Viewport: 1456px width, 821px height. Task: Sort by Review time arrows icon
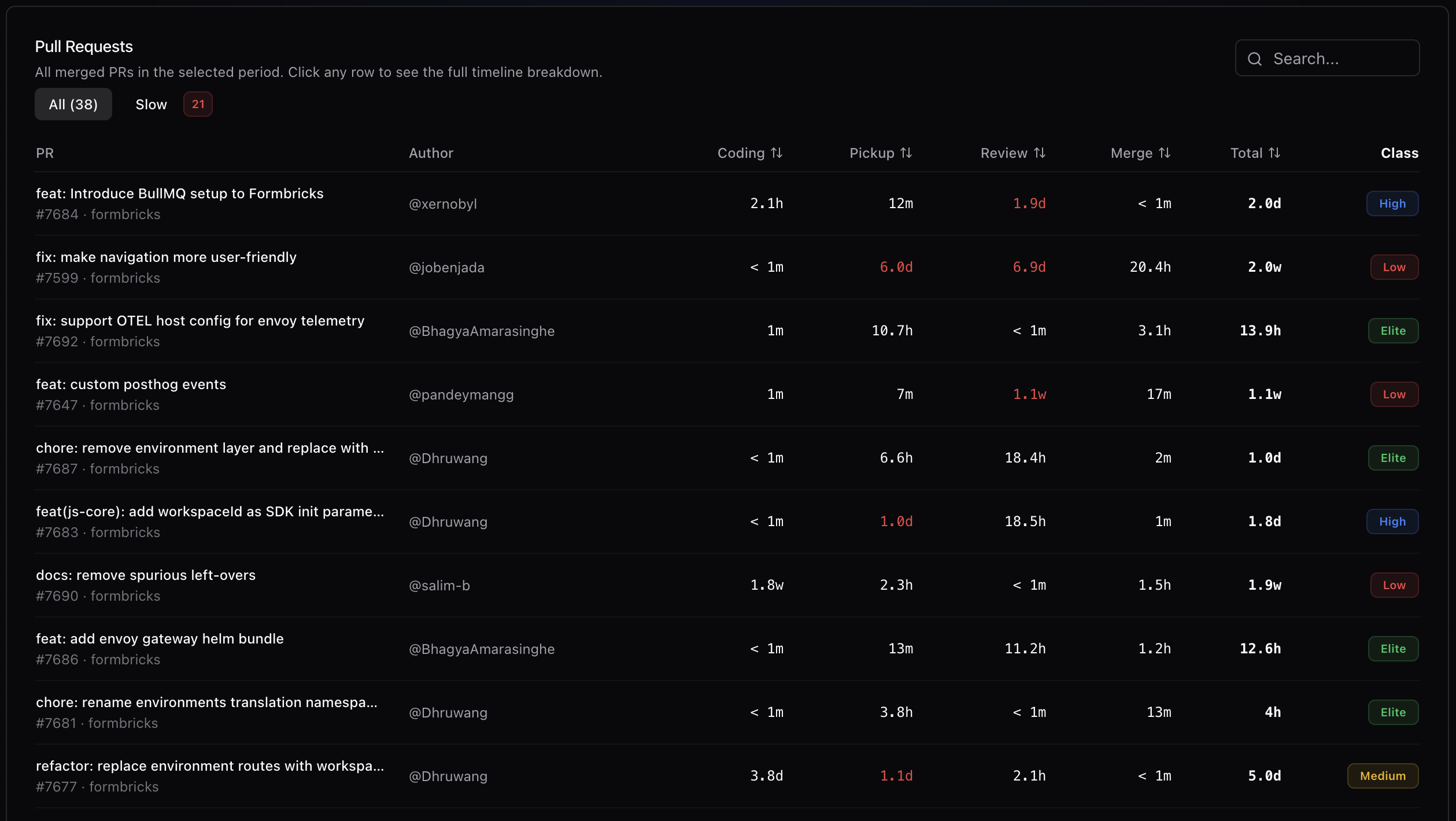coord(1040,153)
